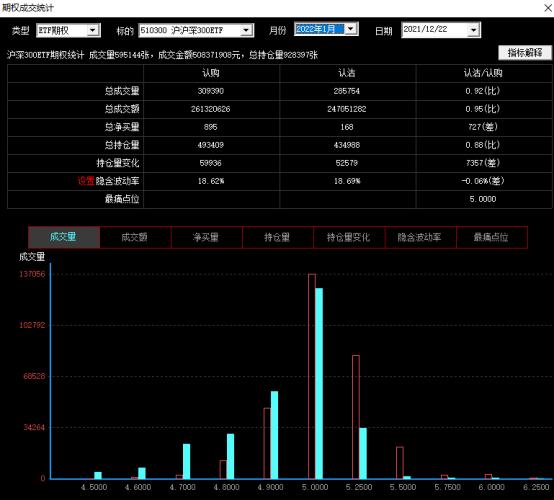Click the 7357(差) cell
This screenshot has height=500, width=554.
pos(483,163)
